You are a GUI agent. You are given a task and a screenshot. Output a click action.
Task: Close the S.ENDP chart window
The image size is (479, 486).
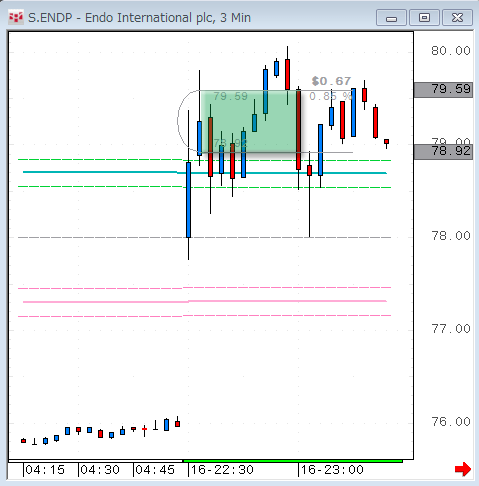coord(457,18)
